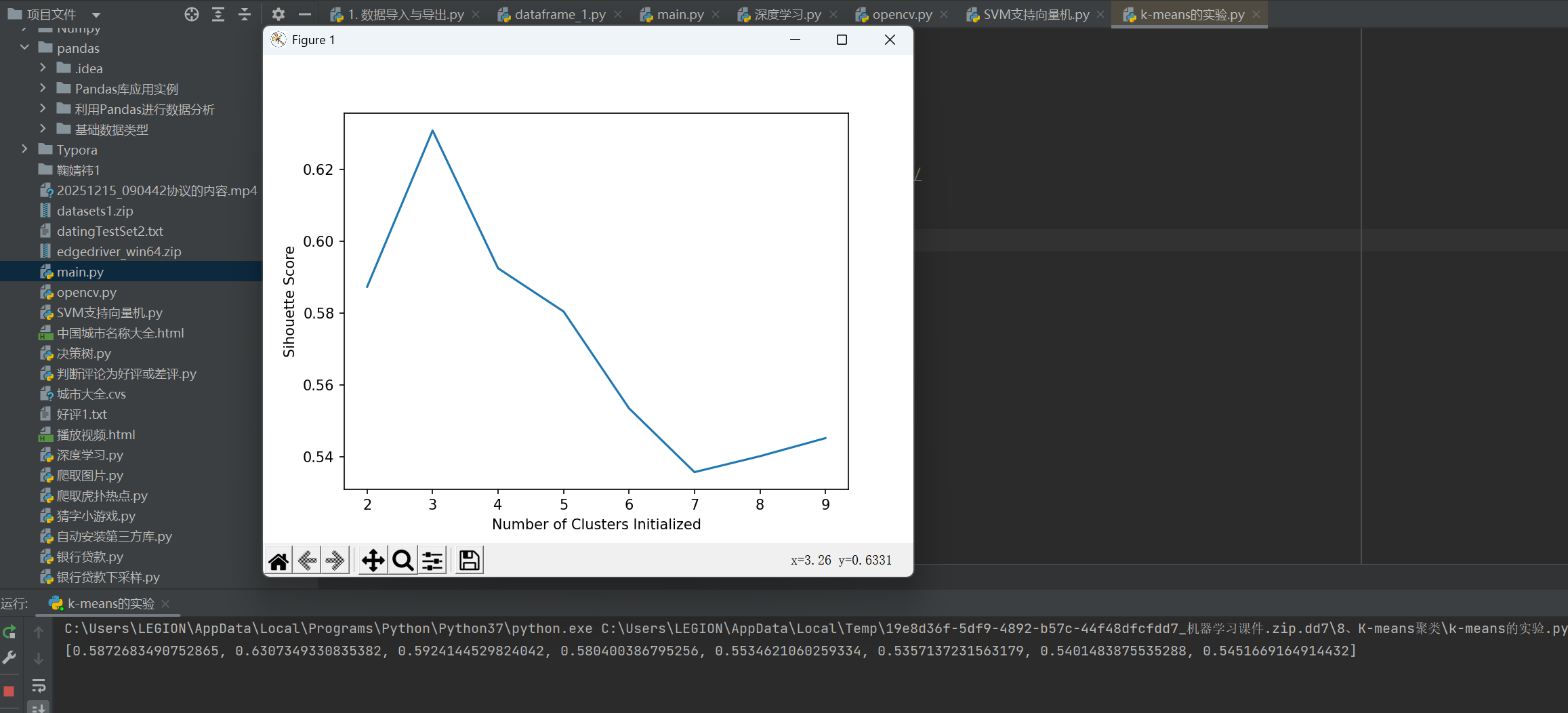Expand the 基础数据类型 folder

[43, 129]
